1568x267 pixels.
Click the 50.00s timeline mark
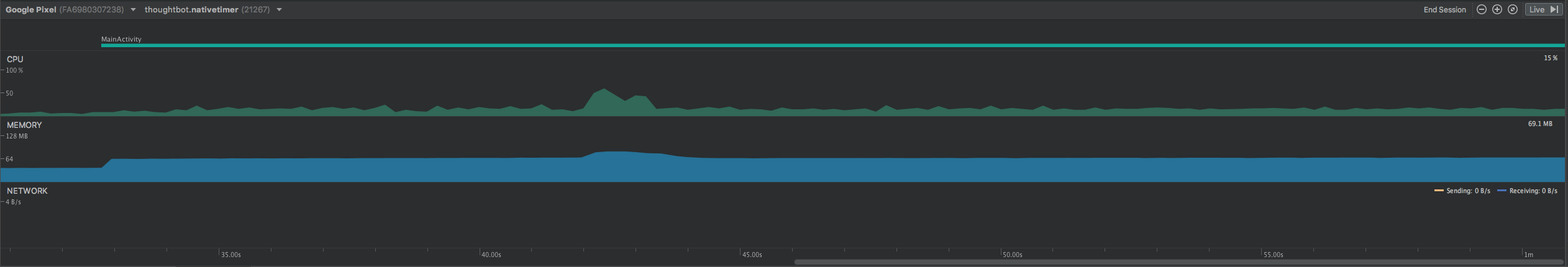[1013, 255]
